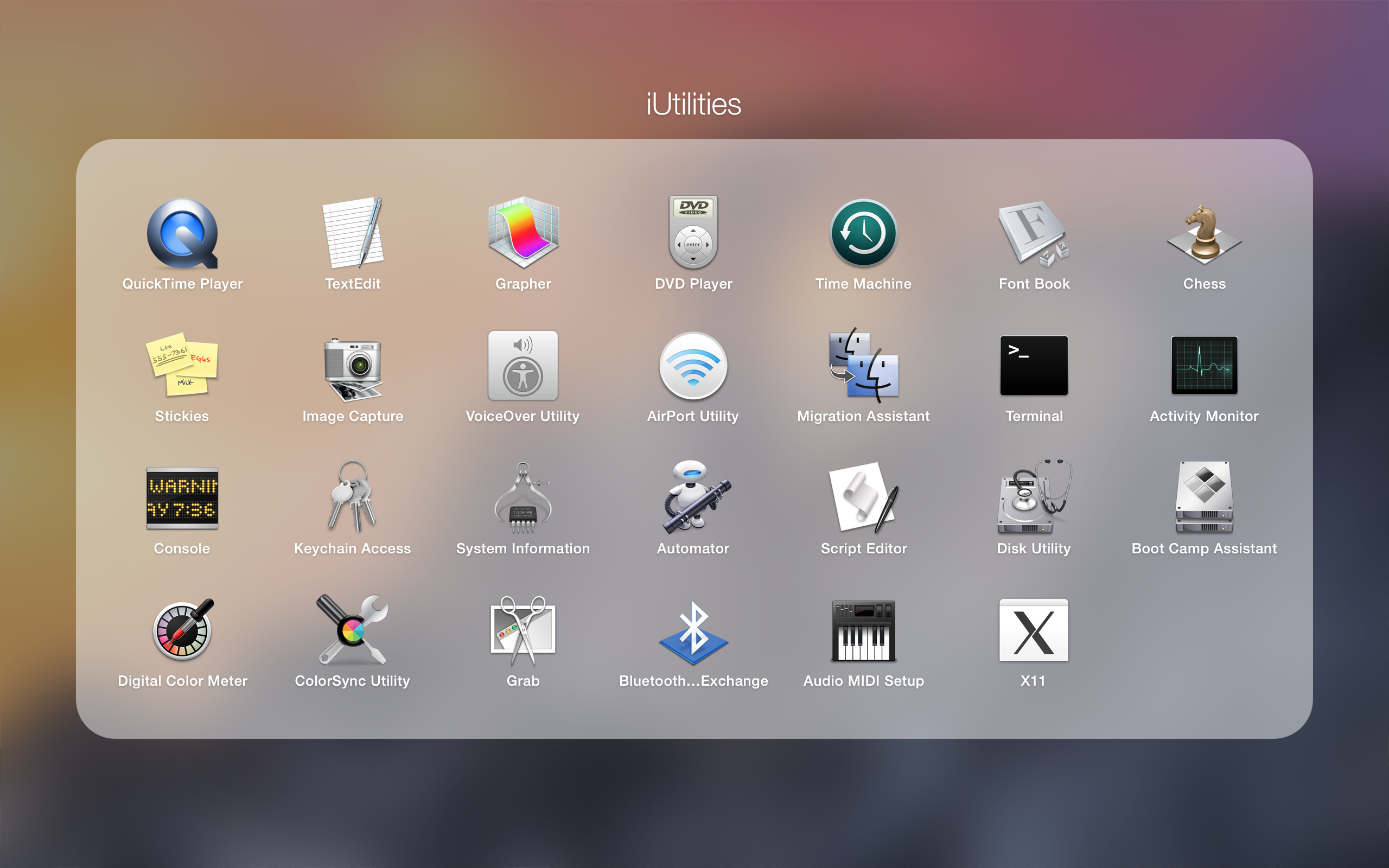Click the "QuickTime Player" label
1389x868 pixels.
pos(182,284)
